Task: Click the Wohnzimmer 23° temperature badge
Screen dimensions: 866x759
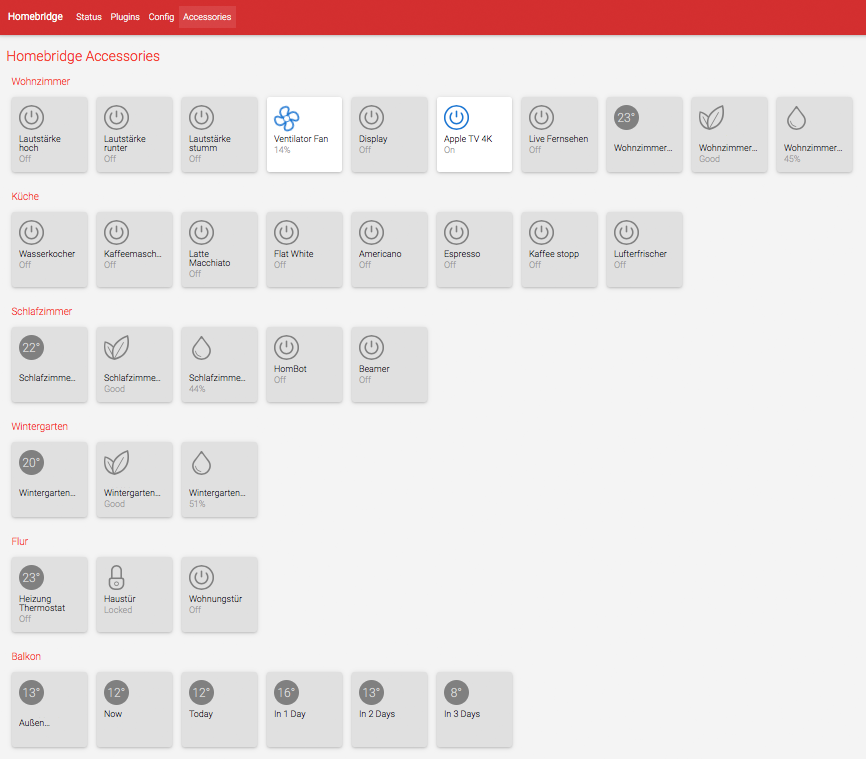Action: [x=626, y=117]
